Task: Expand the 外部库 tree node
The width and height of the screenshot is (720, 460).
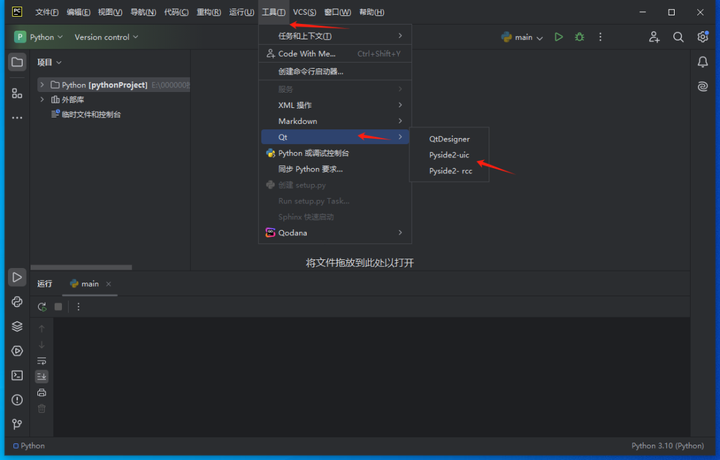Action: pos(42,100)
